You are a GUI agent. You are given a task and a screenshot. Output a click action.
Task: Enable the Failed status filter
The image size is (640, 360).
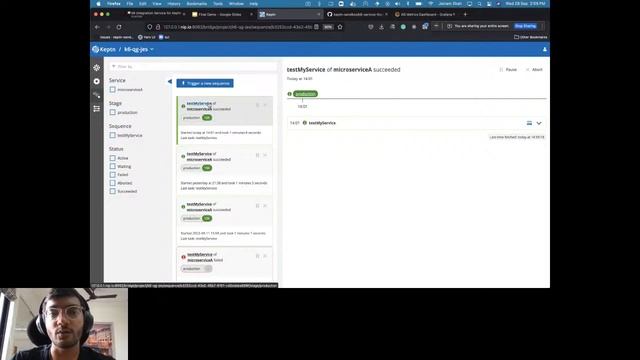point(113,174)
